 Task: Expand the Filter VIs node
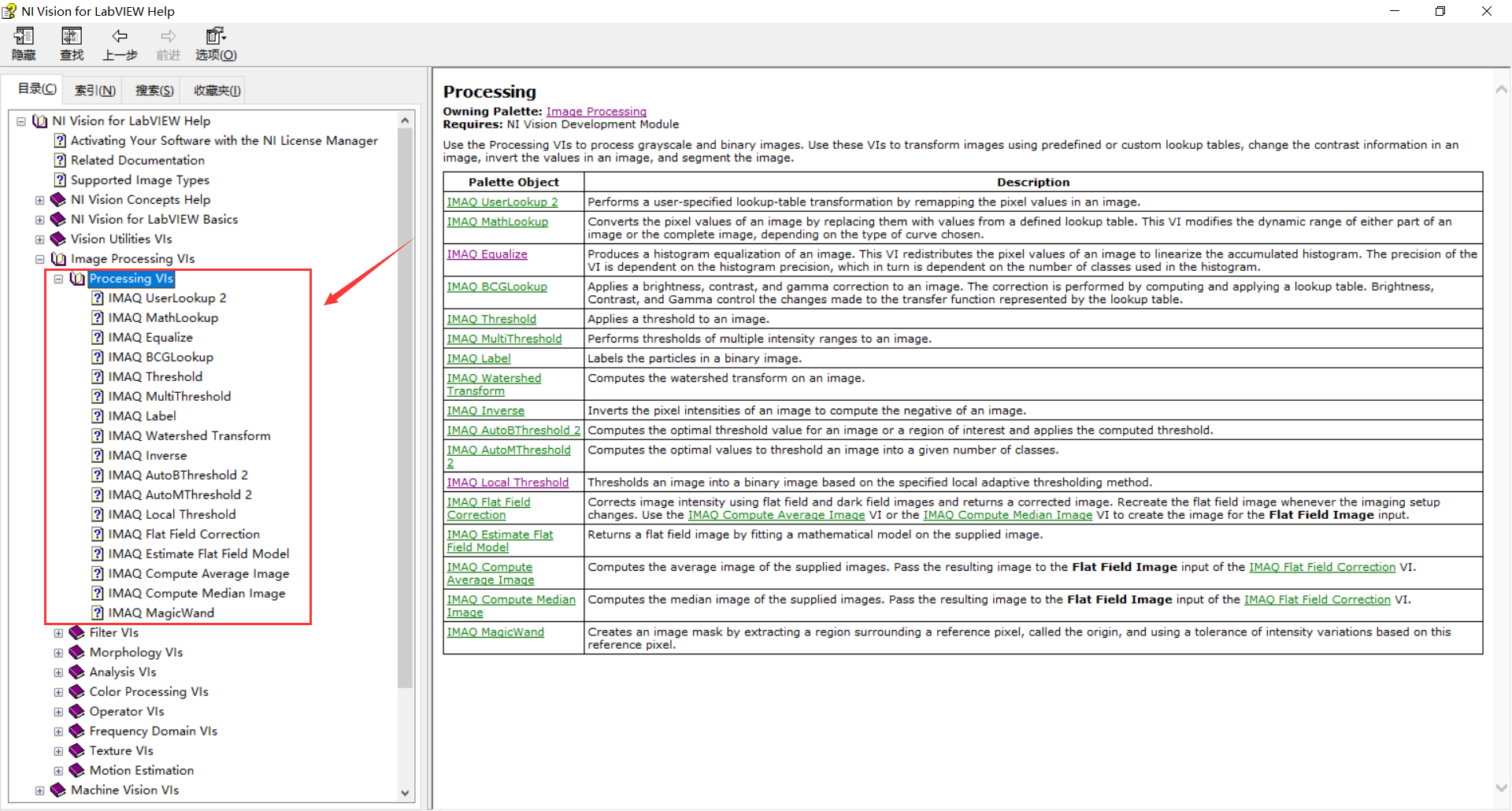click(x=59, y=633)
